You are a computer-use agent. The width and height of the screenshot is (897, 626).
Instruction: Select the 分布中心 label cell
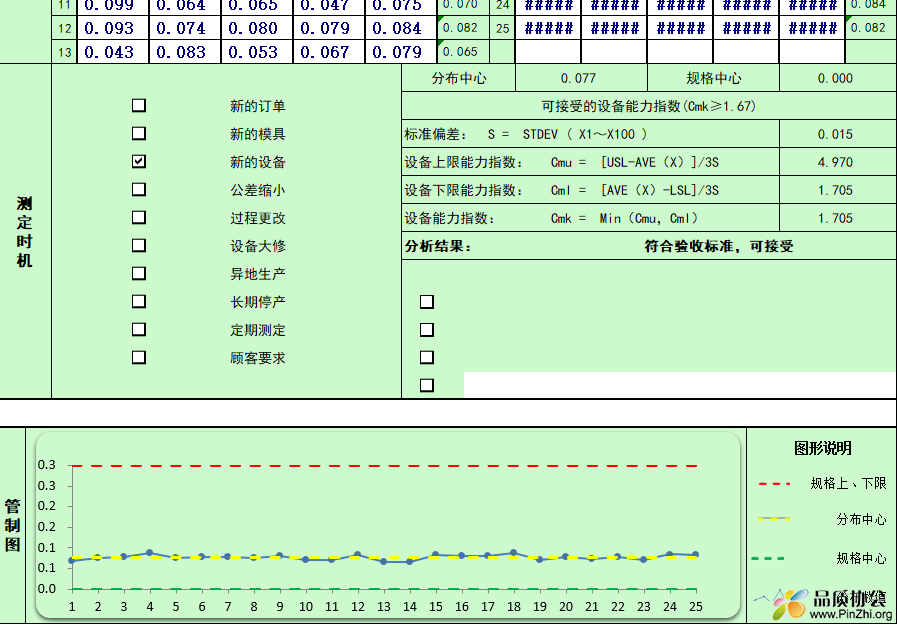pos(458,78)
